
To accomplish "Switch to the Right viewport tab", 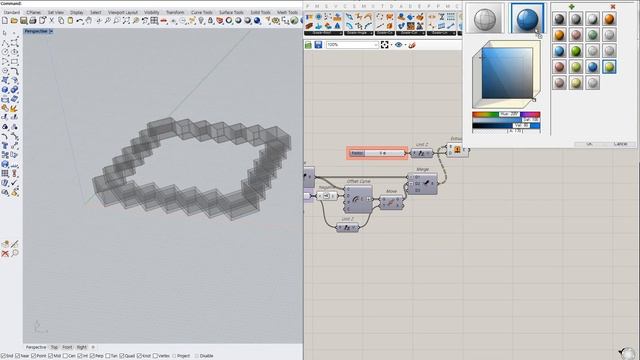I will [82, 347].
